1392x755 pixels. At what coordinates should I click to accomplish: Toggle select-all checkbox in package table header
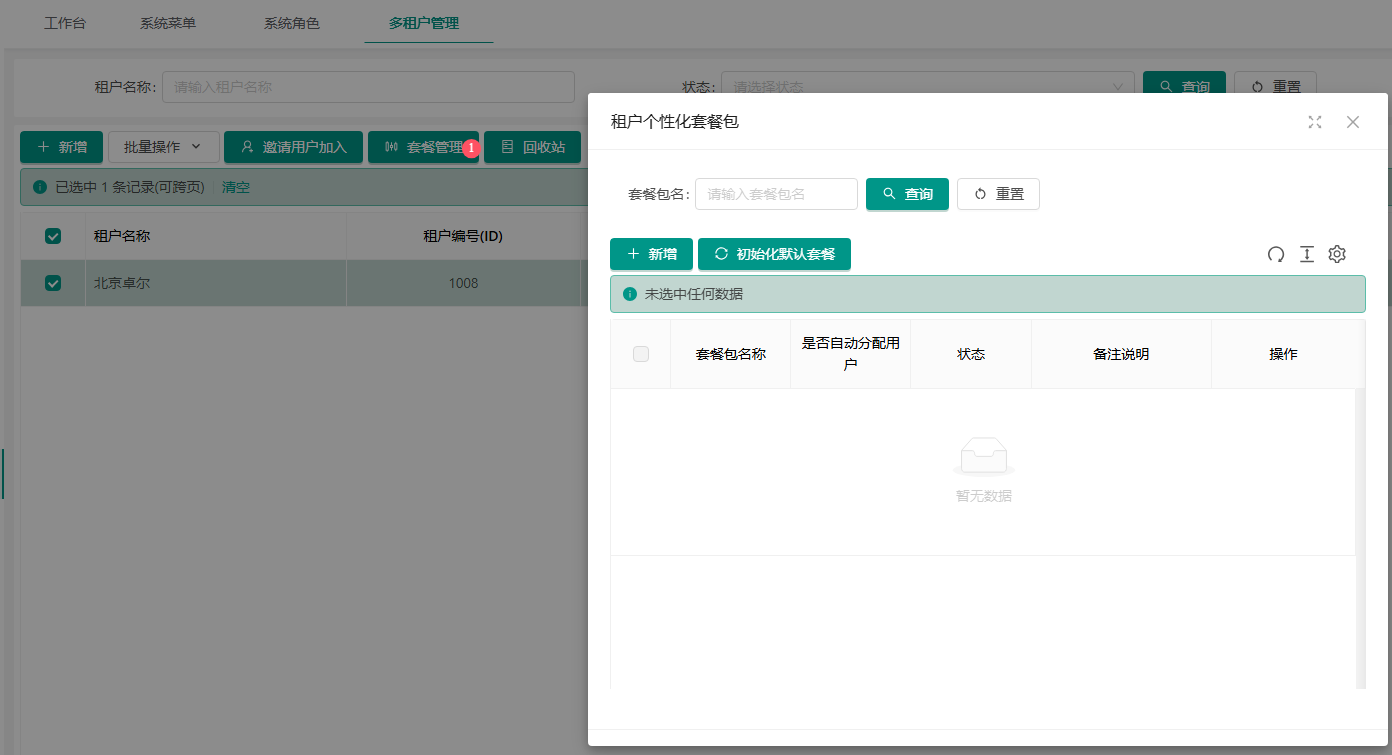pyautogui.click(x=641, y=354)
